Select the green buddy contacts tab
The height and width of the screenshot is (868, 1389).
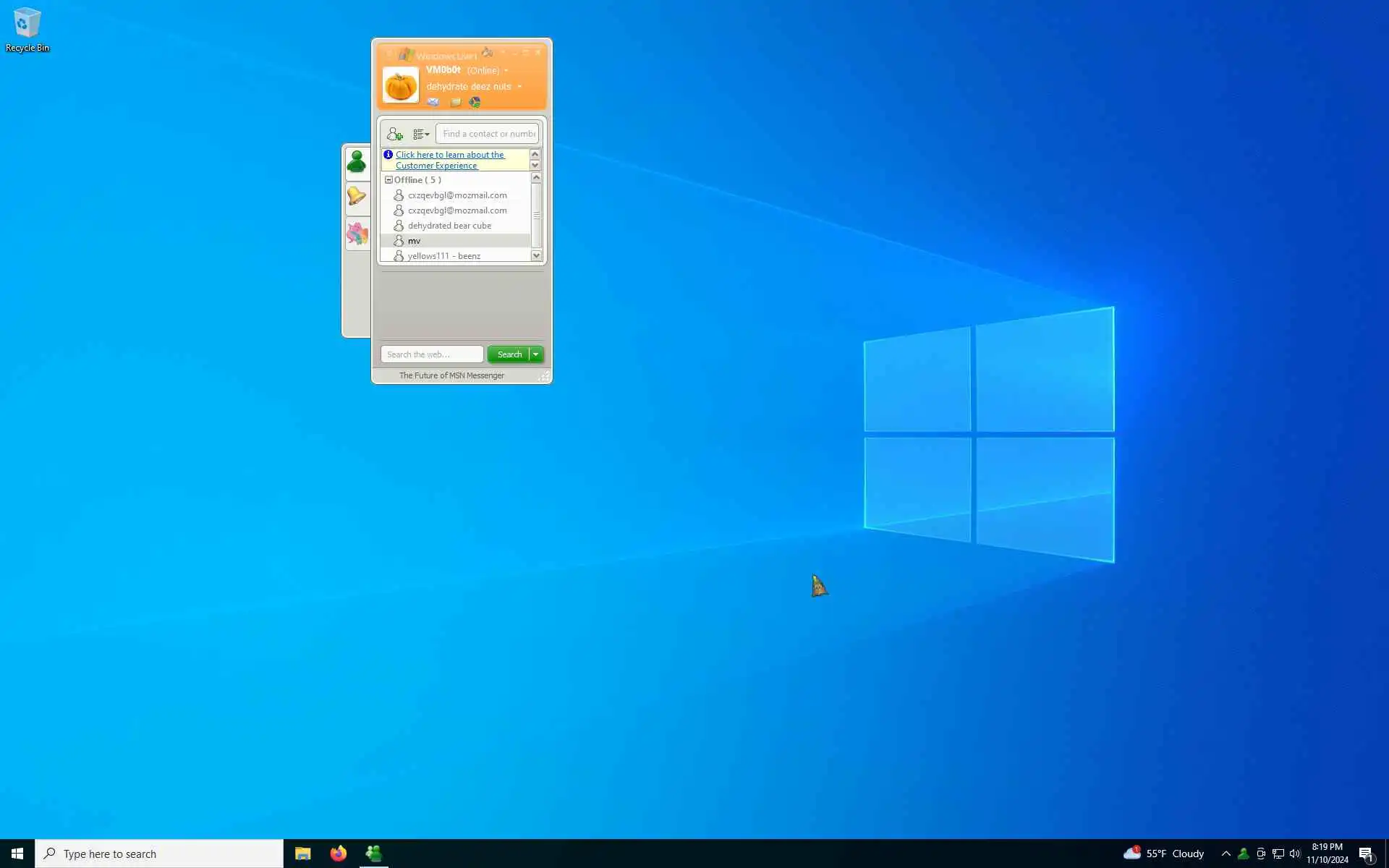(356, 162)
